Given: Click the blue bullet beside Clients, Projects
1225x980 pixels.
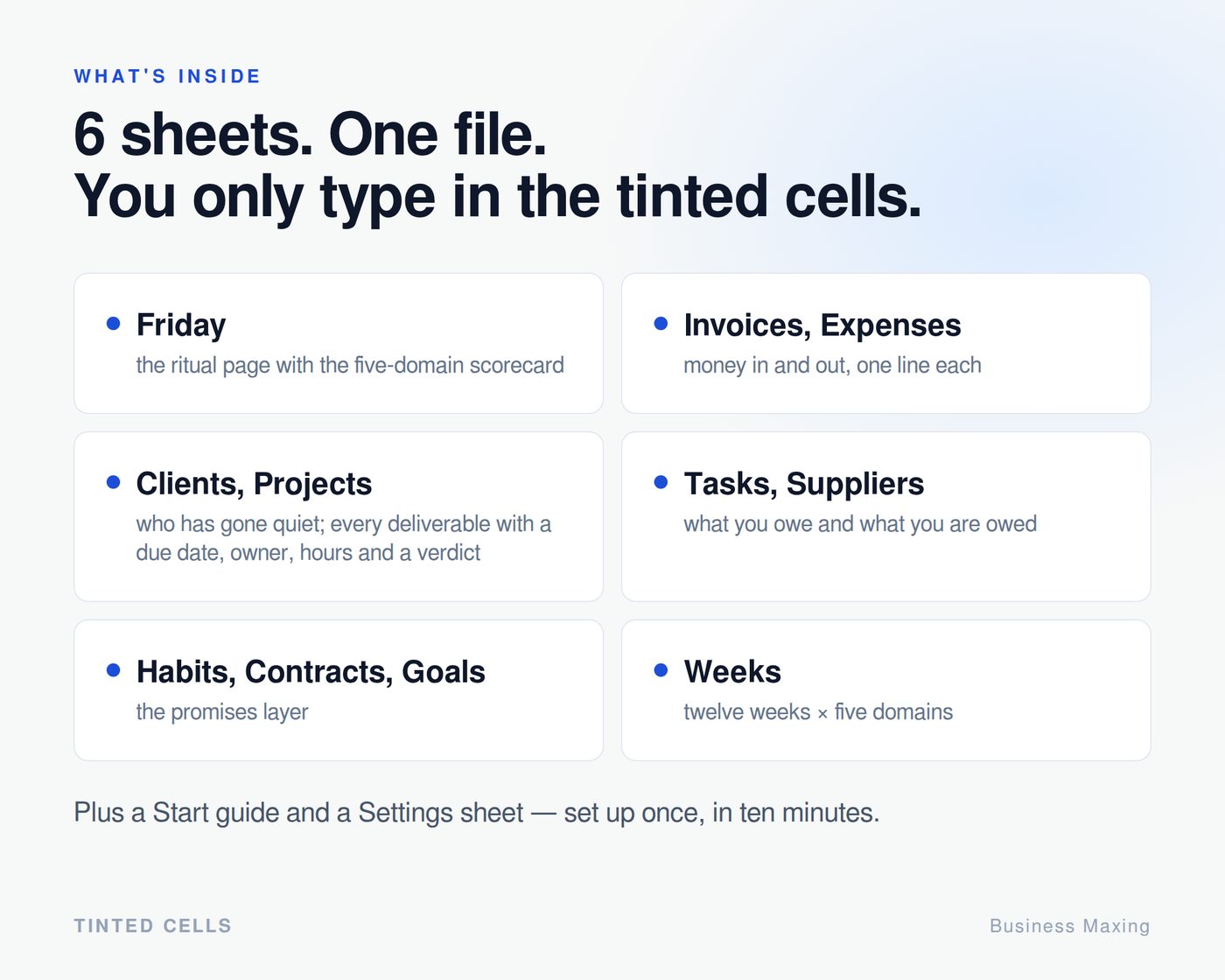Looking at the screenshot, I should click(x=113, y=482).
